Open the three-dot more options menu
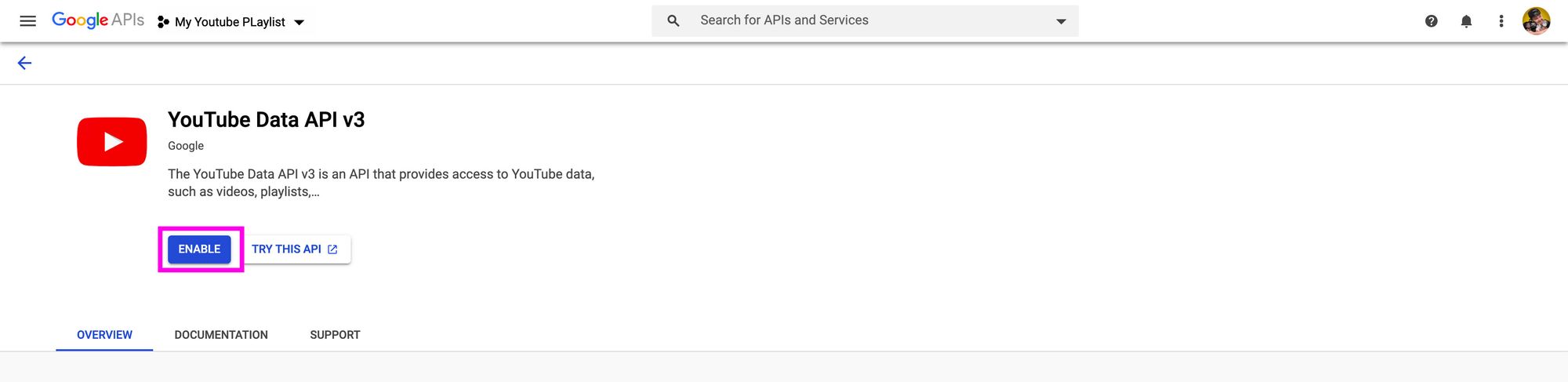The height and width of the screenshot is (382, 1568). pos(1501,21)
